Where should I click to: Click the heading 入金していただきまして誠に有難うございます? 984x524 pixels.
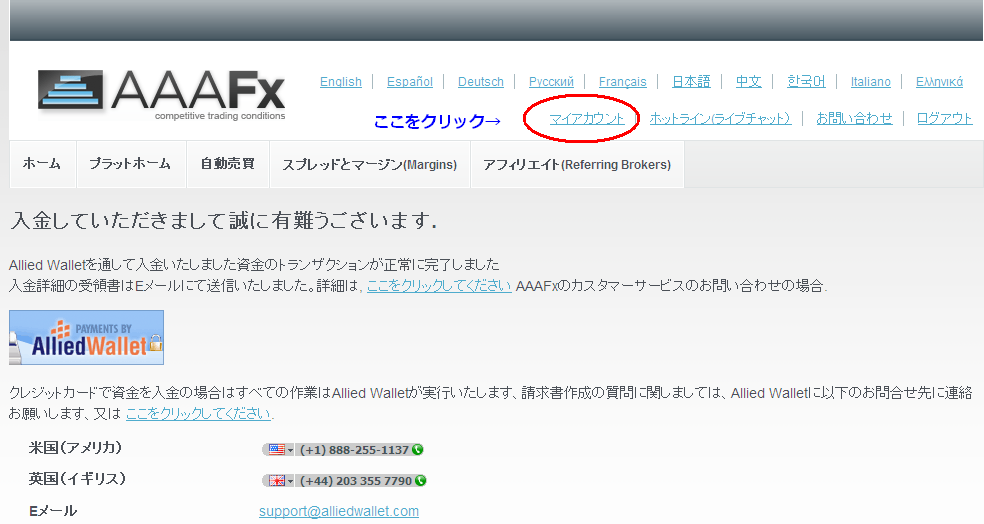tap(223, 220)
